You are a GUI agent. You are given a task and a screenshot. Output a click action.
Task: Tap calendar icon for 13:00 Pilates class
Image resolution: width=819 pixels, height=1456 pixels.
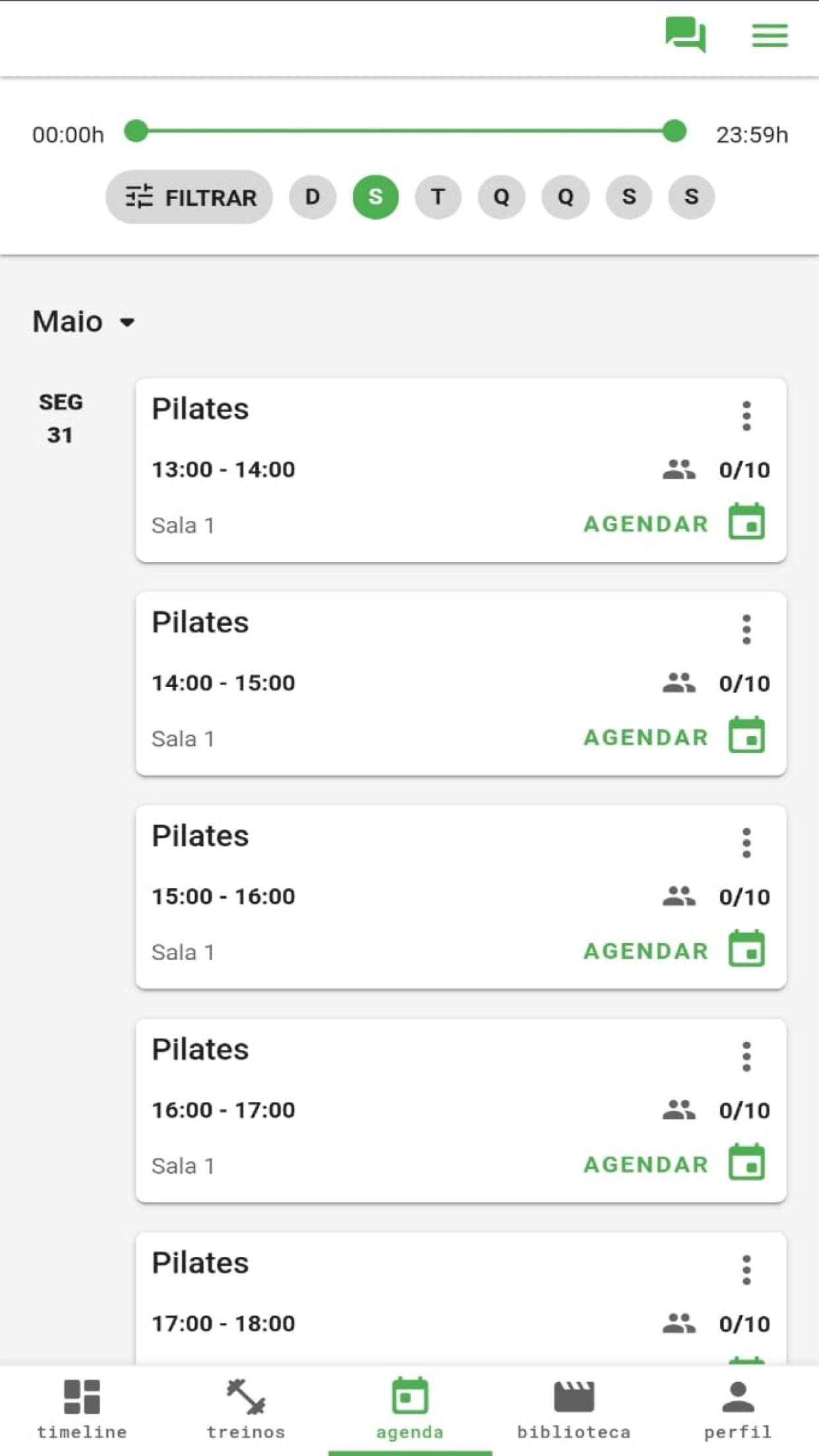point(746,522)
